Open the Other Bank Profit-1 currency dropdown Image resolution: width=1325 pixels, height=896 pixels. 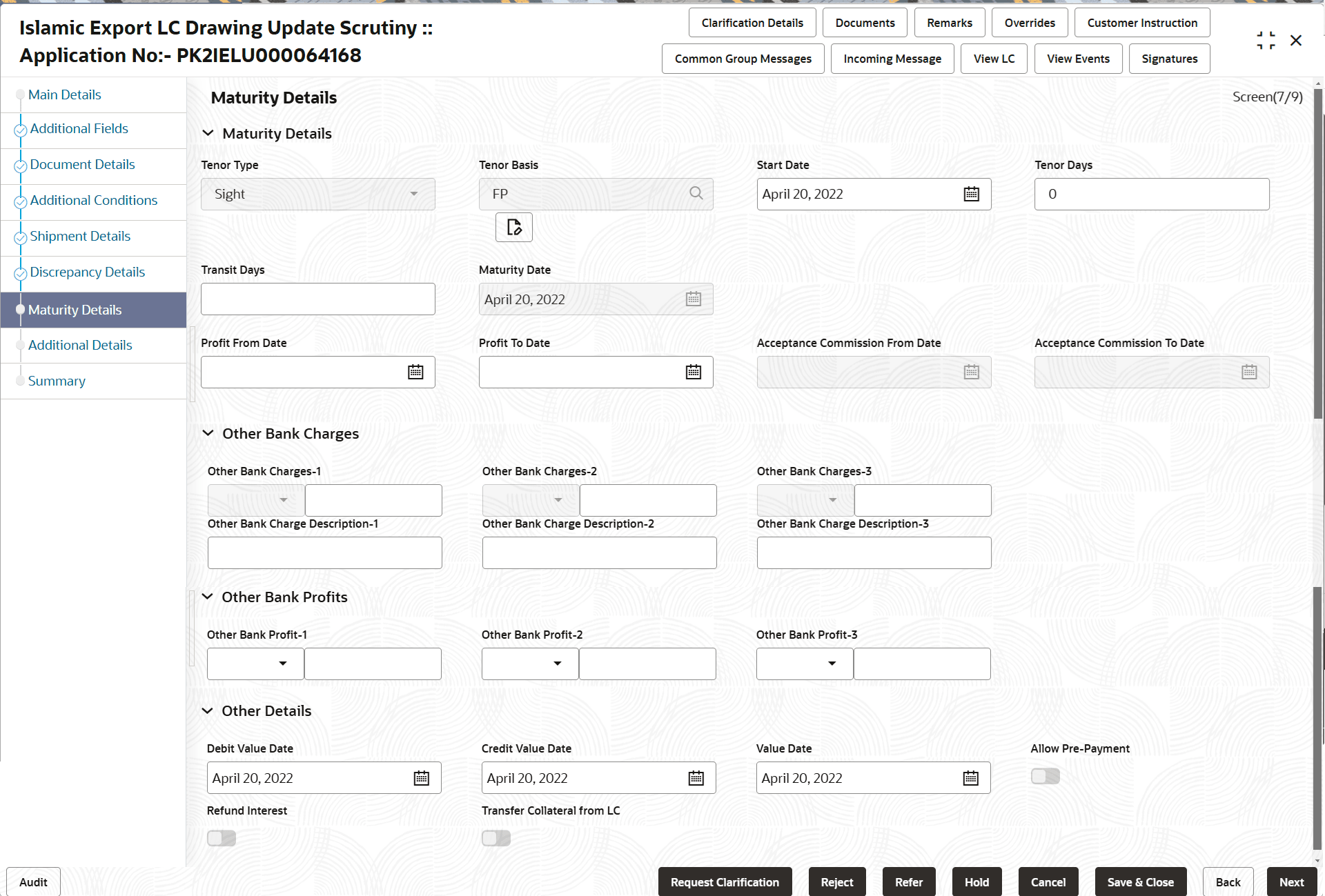point(255,664)
